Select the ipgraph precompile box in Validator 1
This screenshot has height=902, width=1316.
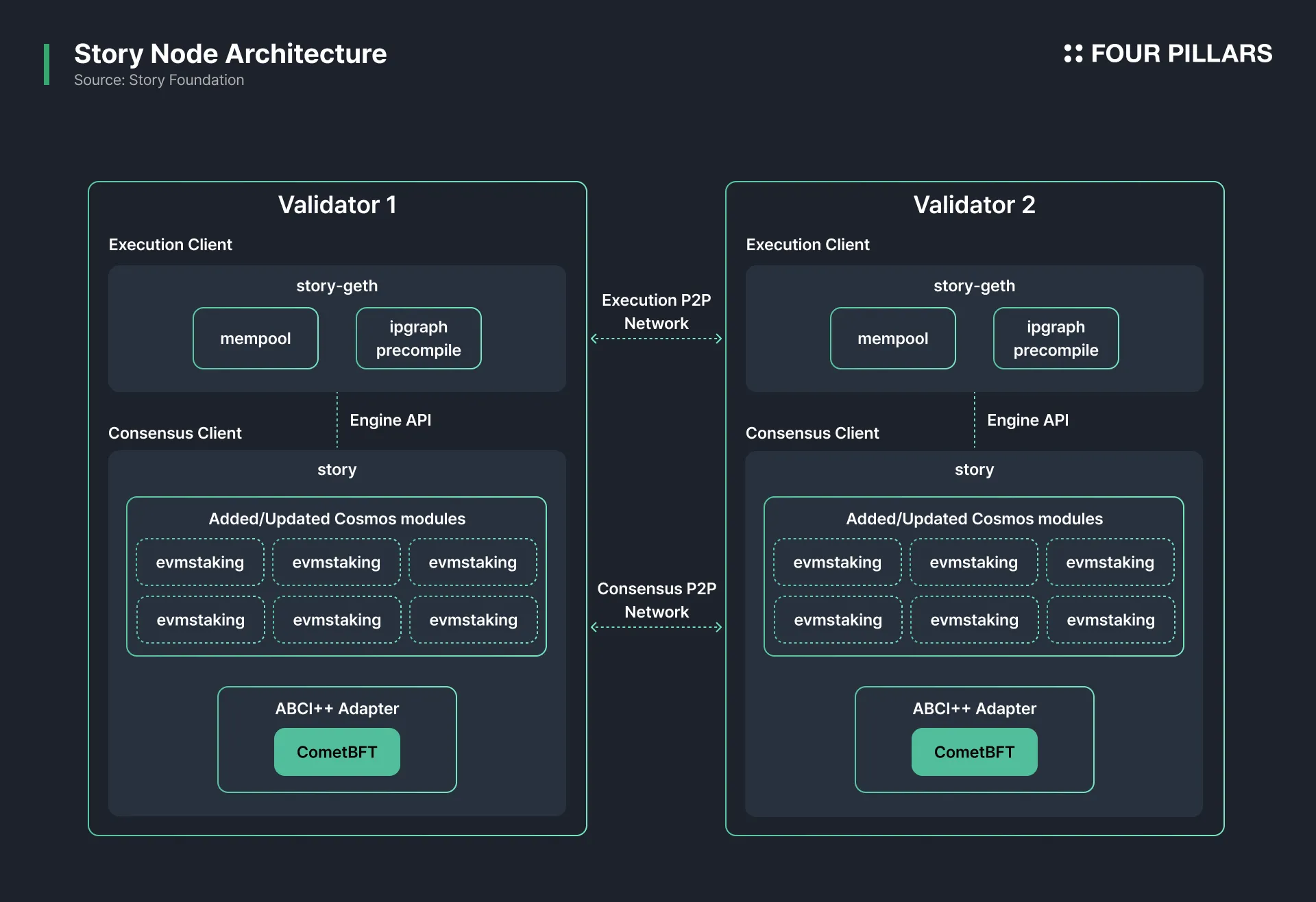(x=419, y=339)
